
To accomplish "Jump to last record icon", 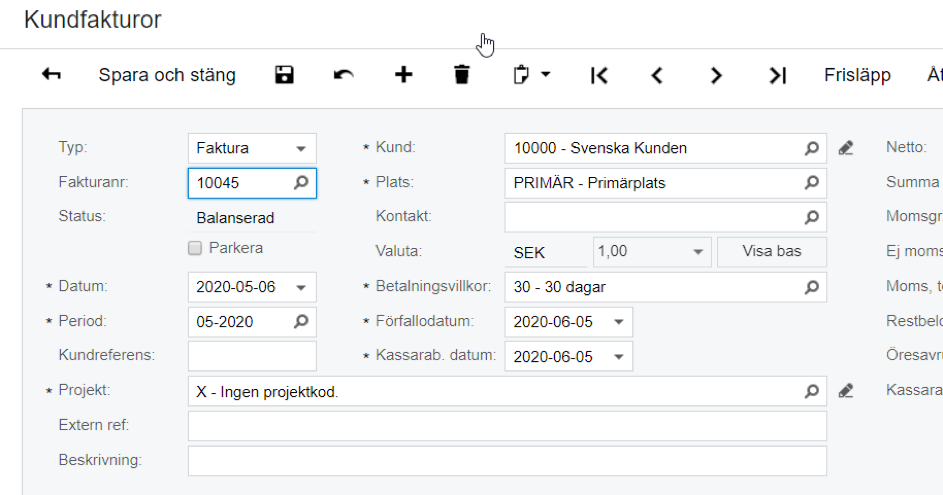I will coord(777,75).
